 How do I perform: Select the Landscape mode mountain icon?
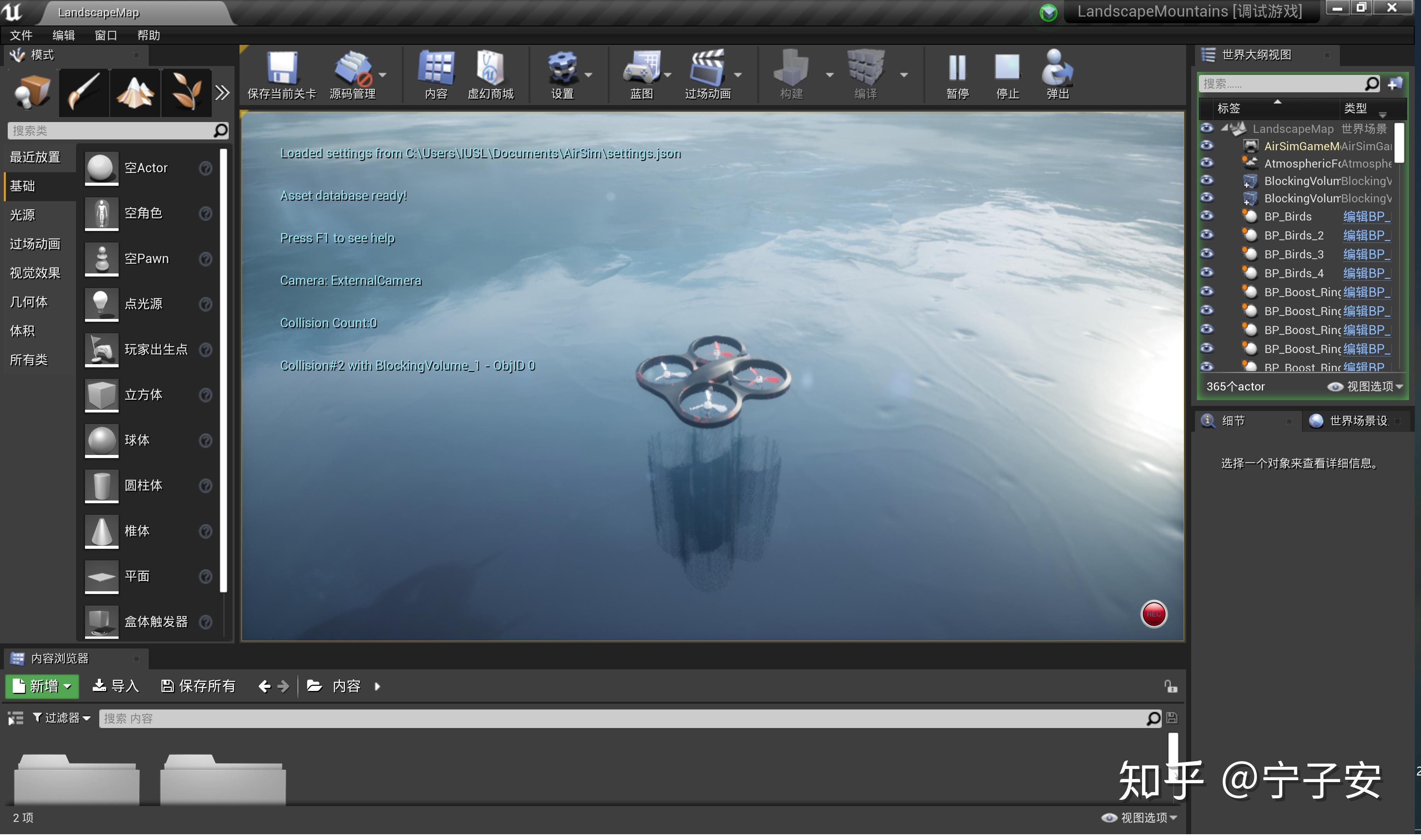[135, 92]
